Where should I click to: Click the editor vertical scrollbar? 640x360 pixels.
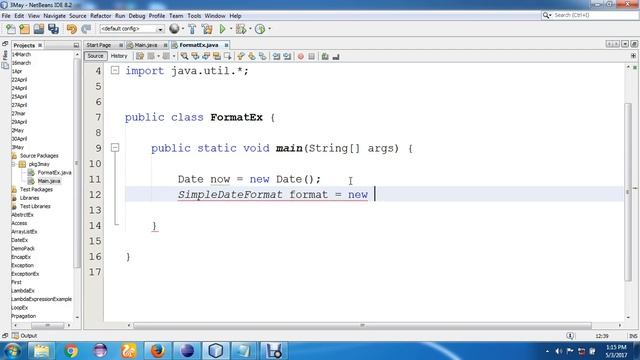[x=628, y=192]
